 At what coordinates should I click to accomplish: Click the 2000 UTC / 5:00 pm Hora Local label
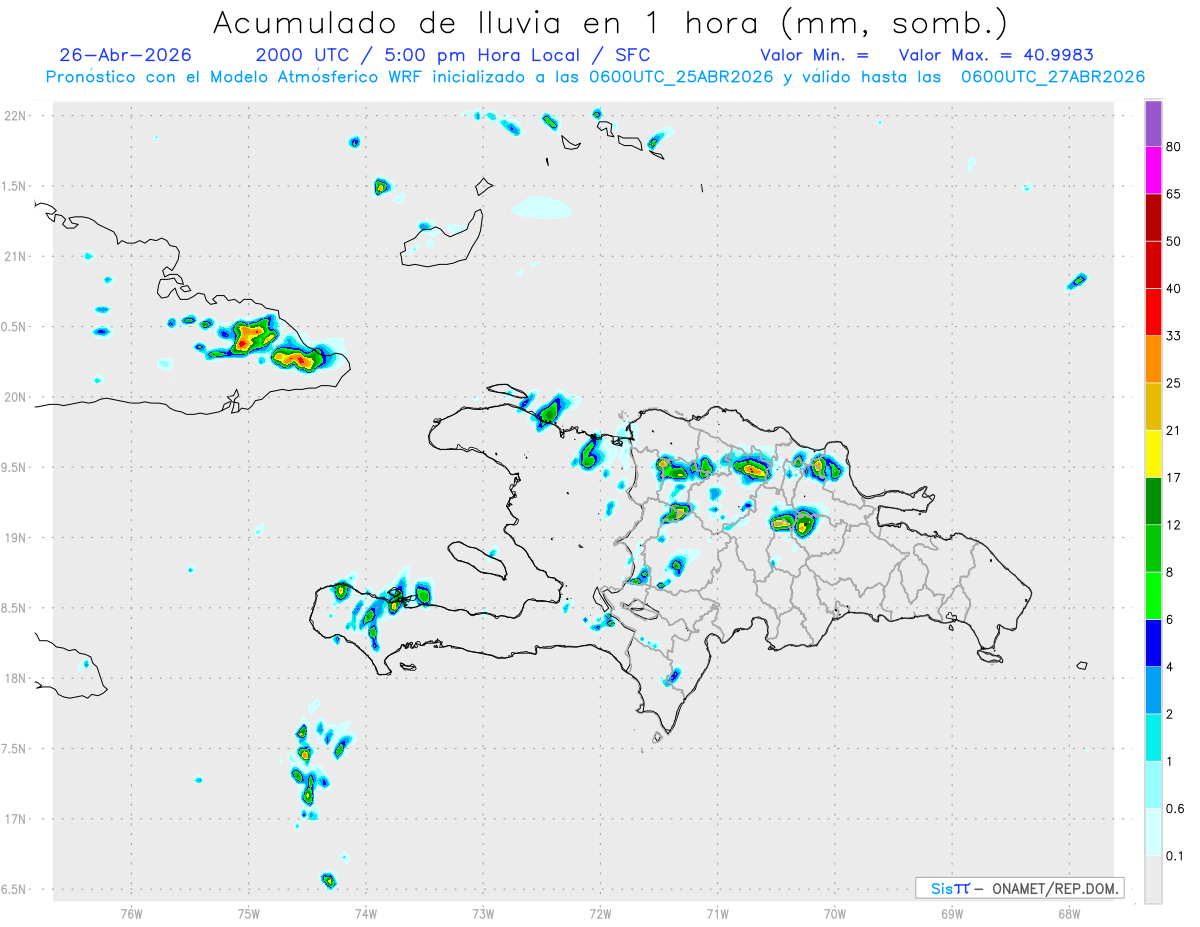point(423,55)
